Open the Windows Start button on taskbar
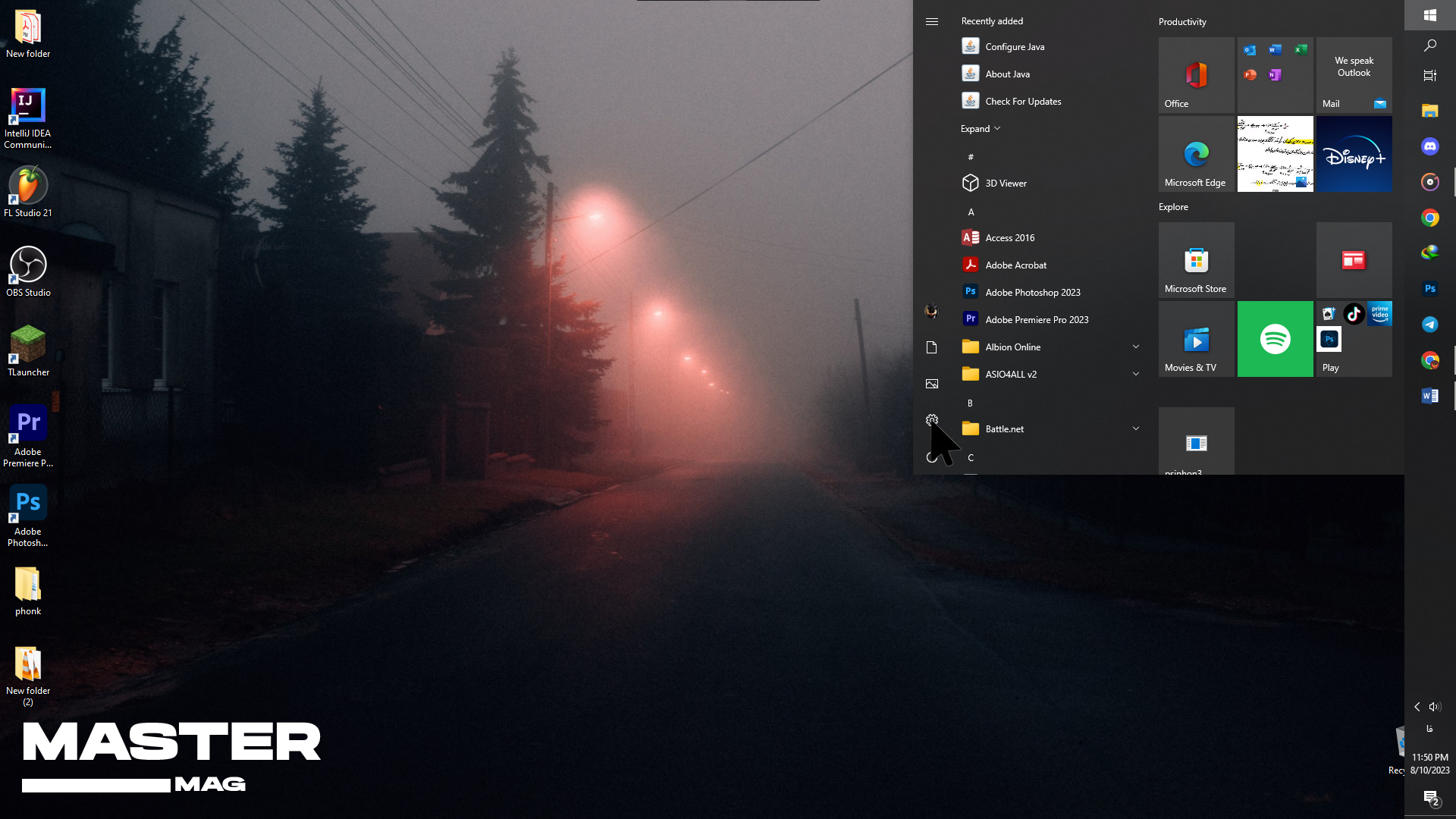 pos(1429,15)
